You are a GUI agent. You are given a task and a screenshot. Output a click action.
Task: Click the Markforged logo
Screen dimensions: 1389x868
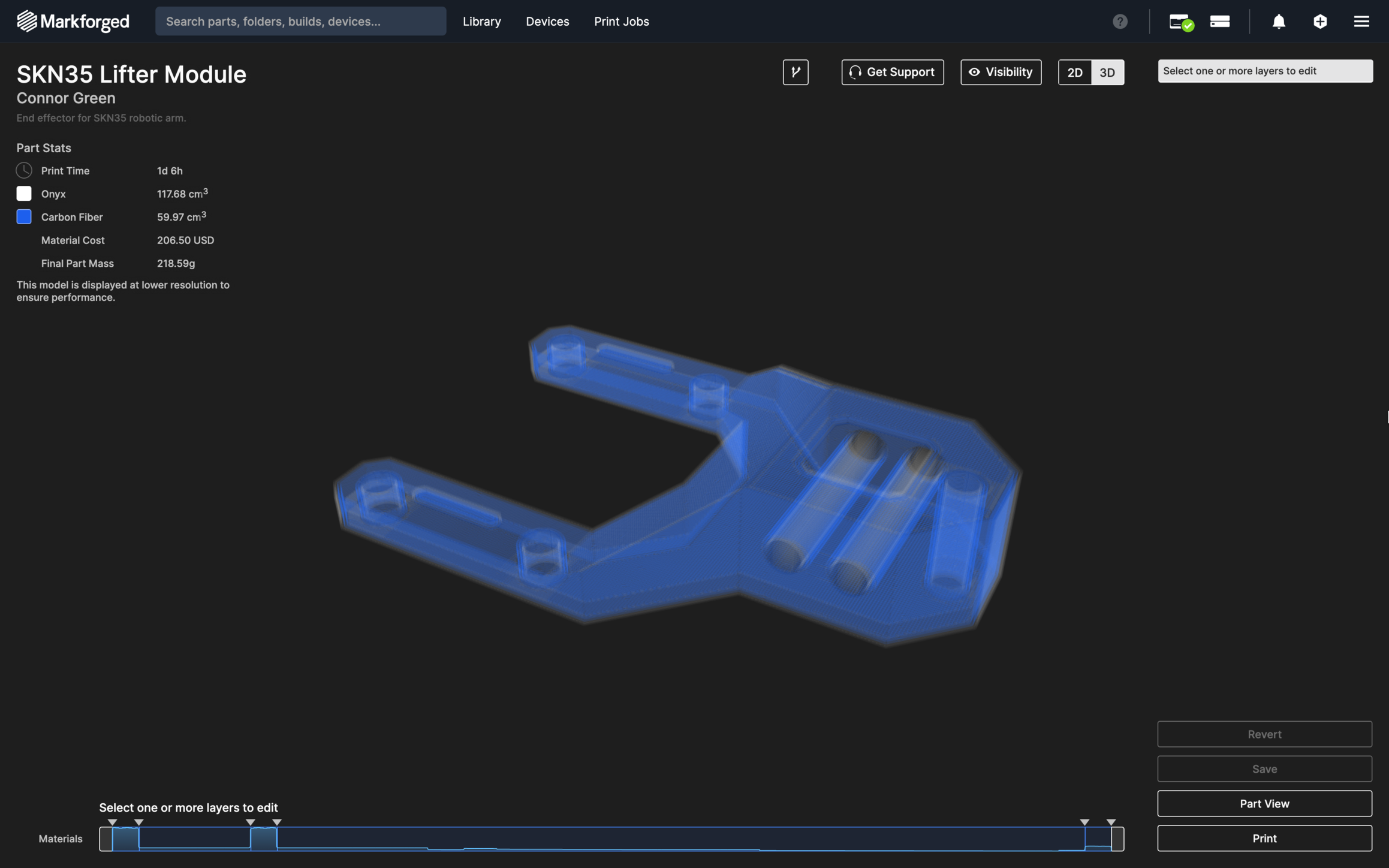pos(73,22)
